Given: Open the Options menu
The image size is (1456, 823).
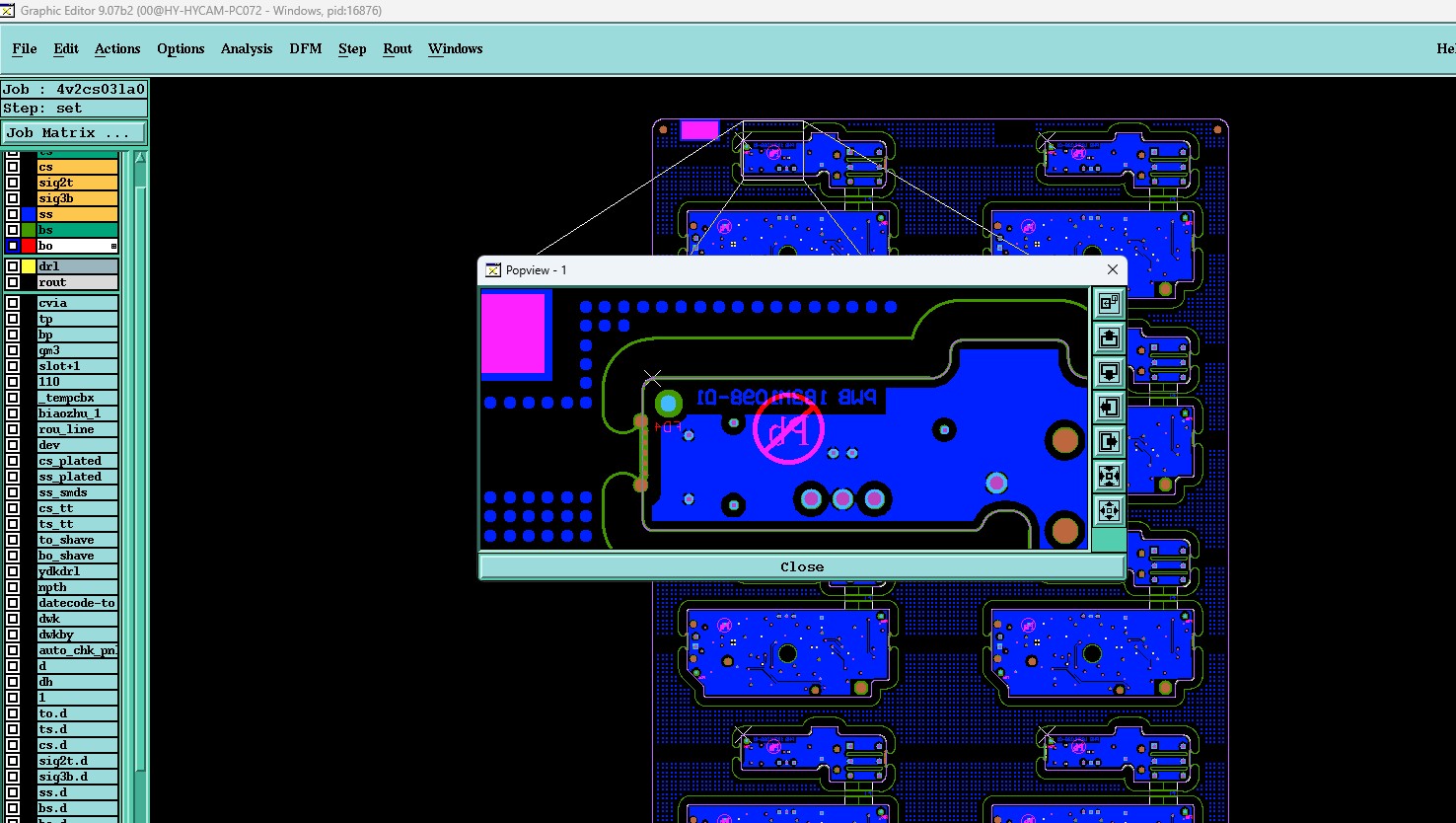Looking at the screenshot, I should (181, 48).
